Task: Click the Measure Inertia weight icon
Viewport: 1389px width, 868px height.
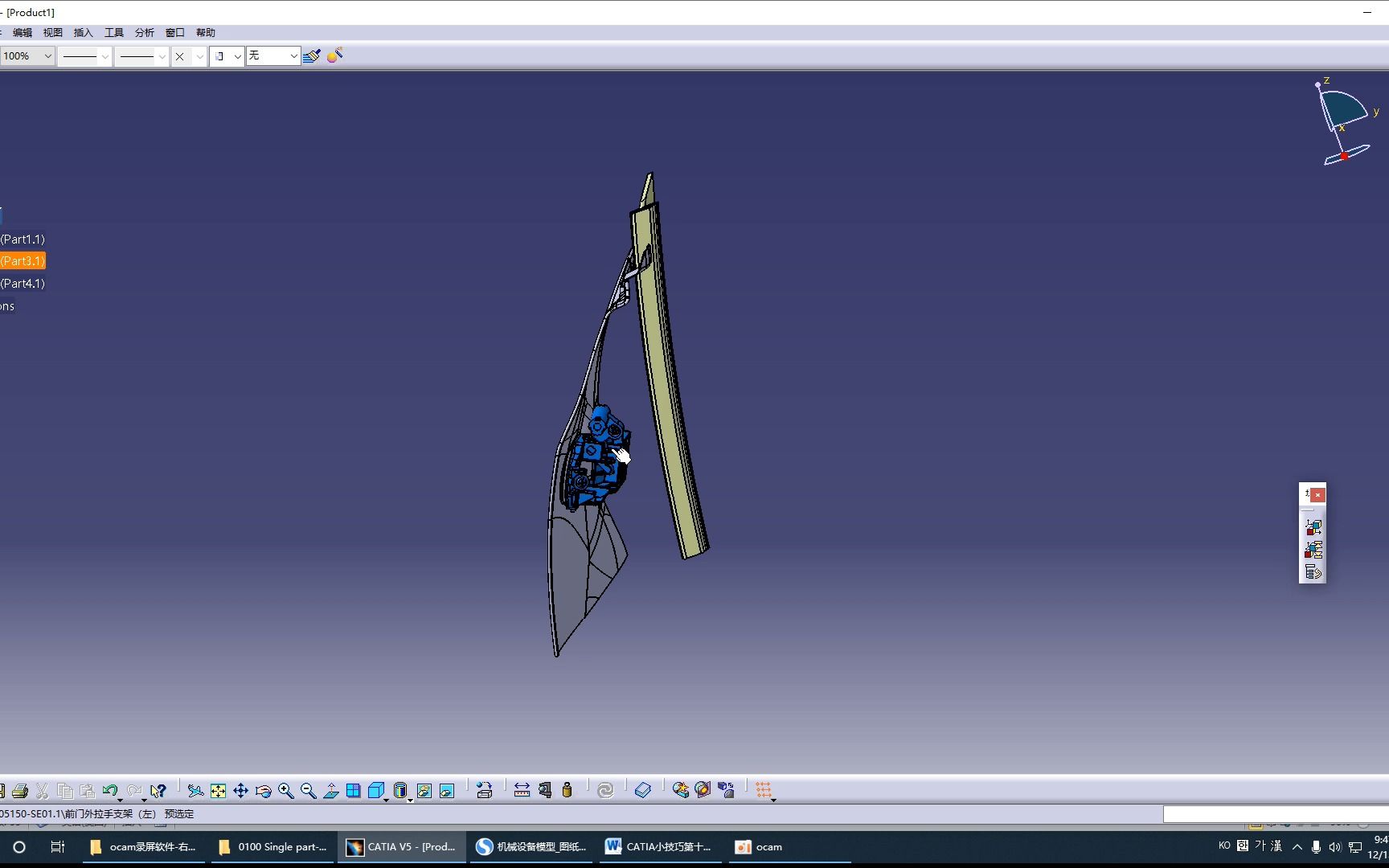Action: (567, 791)
